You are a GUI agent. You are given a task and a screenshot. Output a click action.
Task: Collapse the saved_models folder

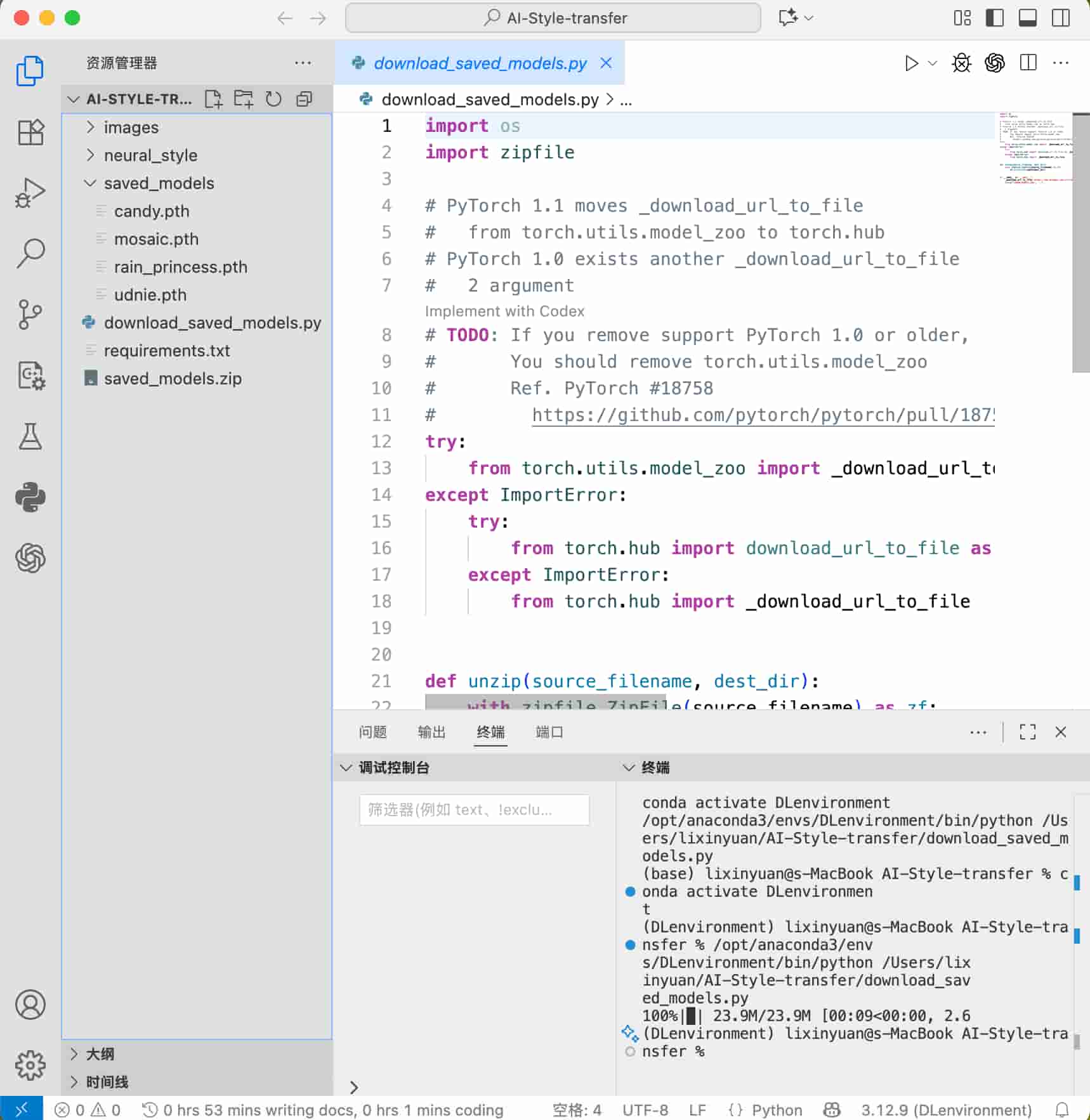[x=159, y=183]
